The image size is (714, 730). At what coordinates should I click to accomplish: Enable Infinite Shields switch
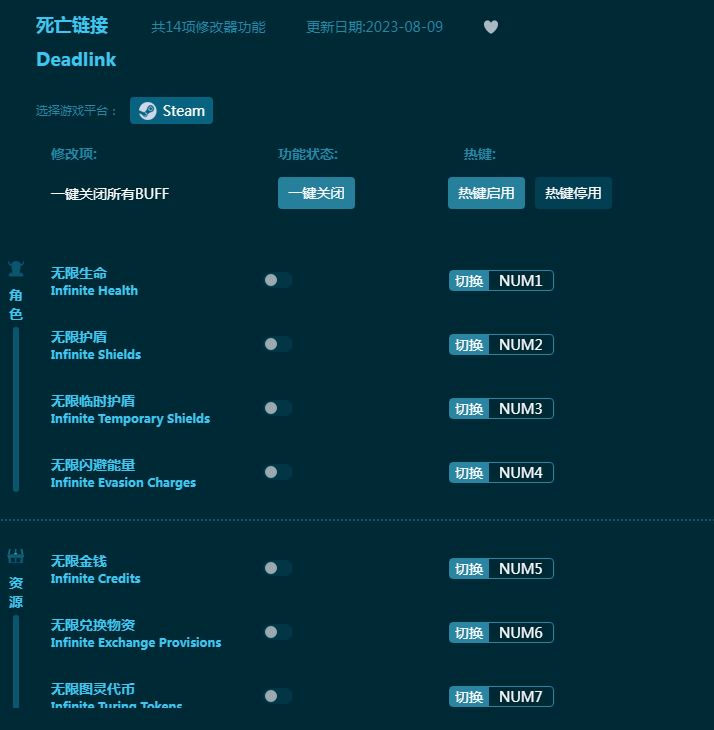[x=277, y=344]
